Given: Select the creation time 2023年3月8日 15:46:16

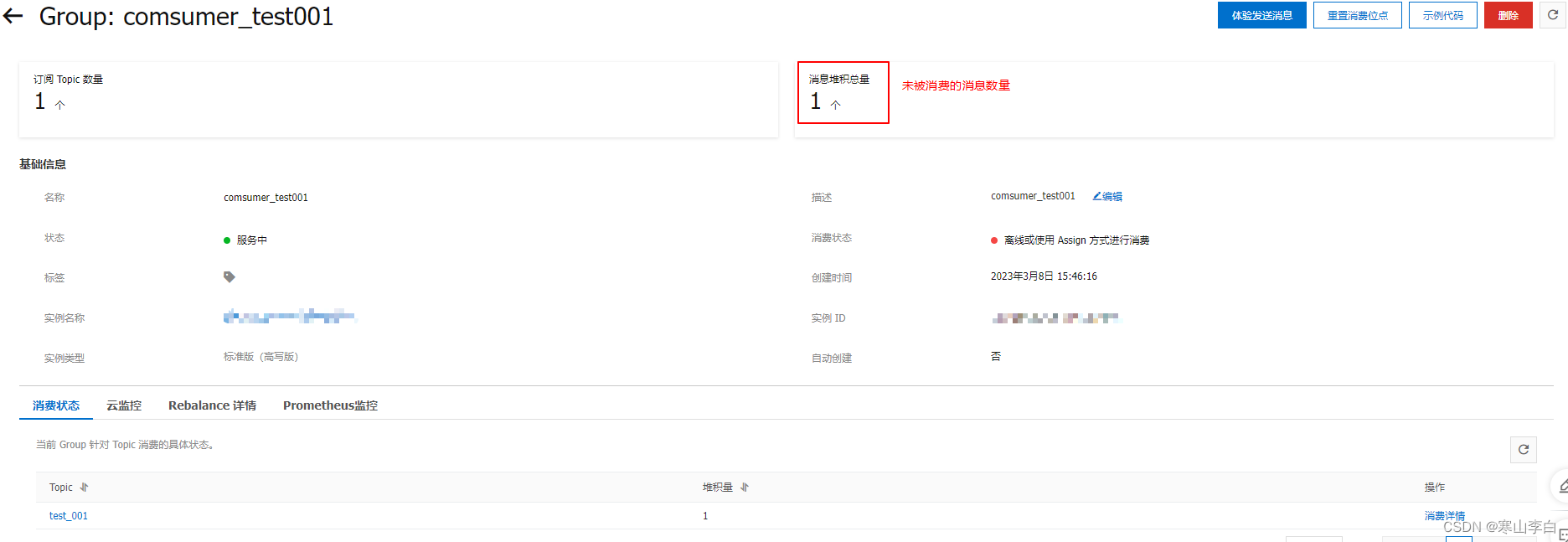Looking at the screenshot, I should 1044,276.
